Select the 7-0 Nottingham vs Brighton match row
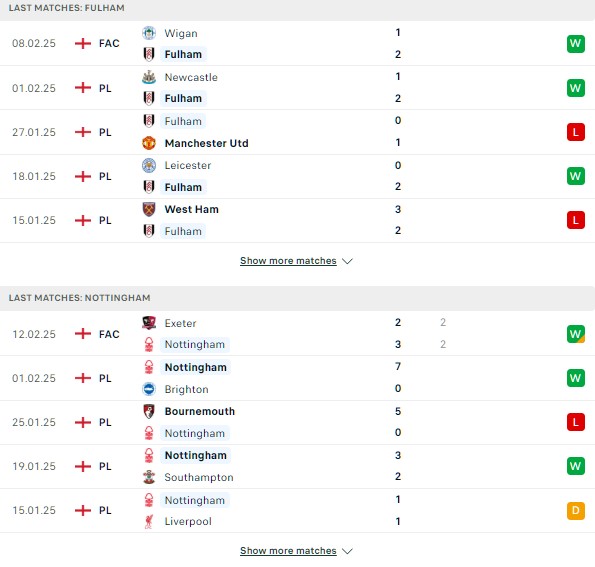Image resolution: width=595 pixels, height=567 pixels. tap(298, 378)
